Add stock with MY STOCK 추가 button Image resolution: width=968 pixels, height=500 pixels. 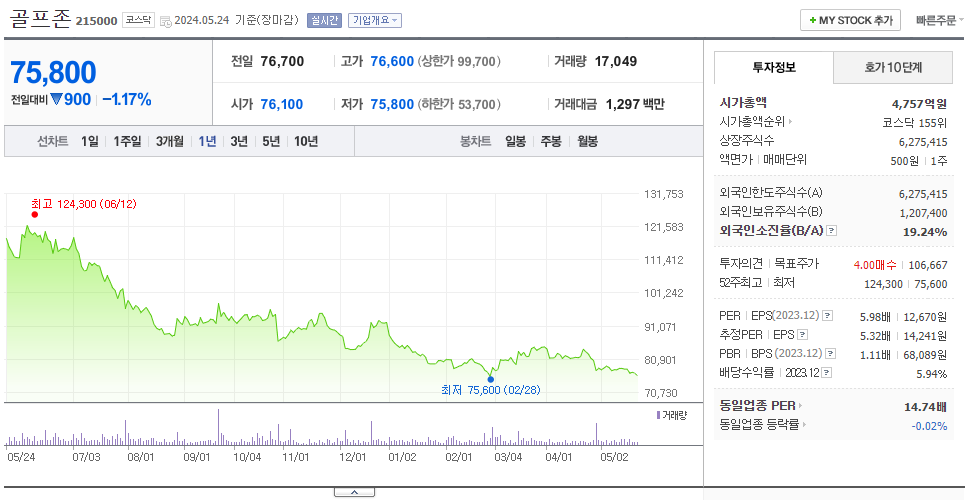tap(851, 20)
